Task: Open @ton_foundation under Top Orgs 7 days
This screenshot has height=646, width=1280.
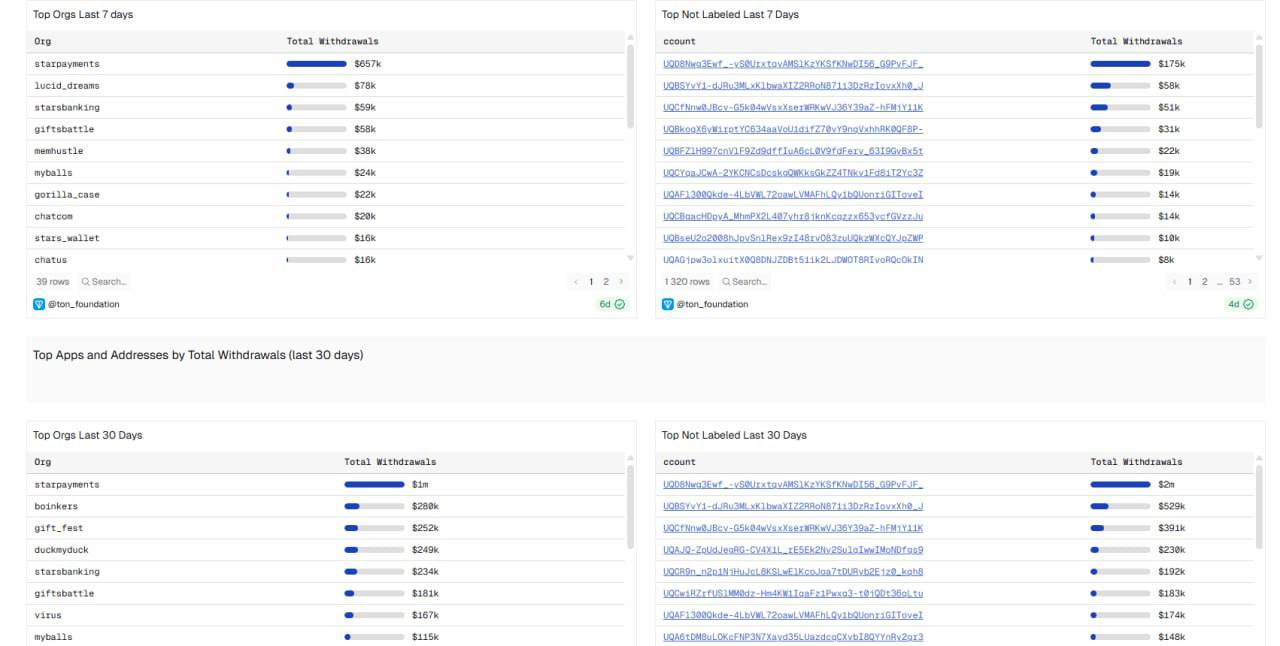Action: tap(83, 304)
